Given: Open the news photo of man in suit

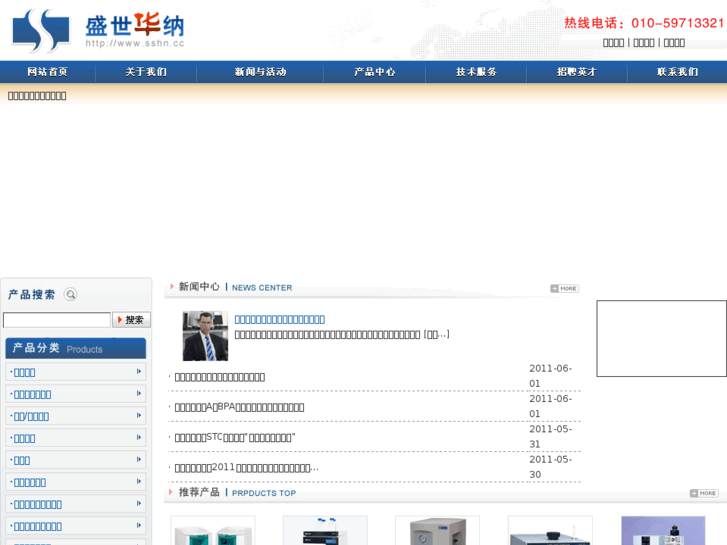Looking at the screenshot, I should 205,336.
